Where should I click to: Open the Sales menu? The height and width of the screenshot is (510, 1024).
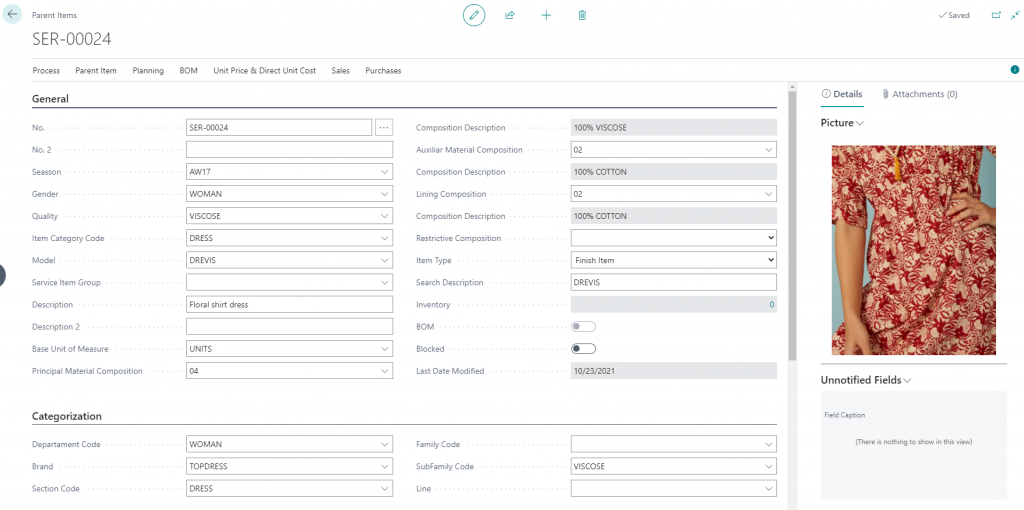[x=340, y=71]
